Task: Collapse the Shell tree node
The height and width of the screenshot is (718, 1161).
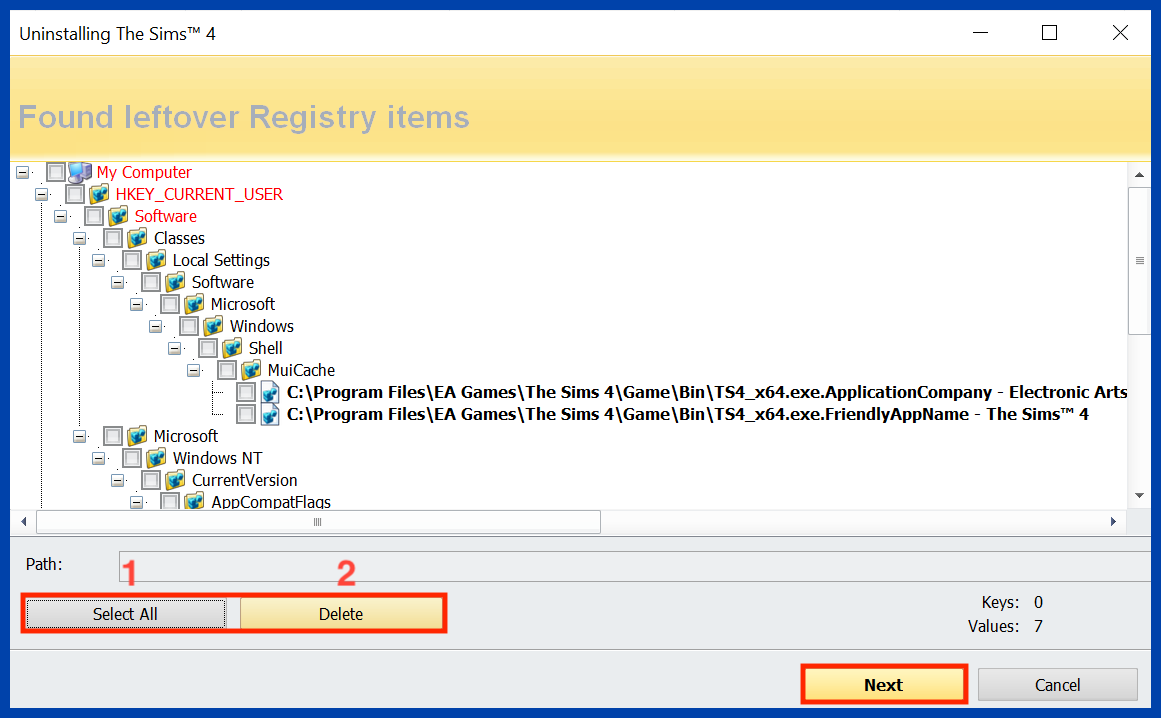Action: tap(174, 348)
